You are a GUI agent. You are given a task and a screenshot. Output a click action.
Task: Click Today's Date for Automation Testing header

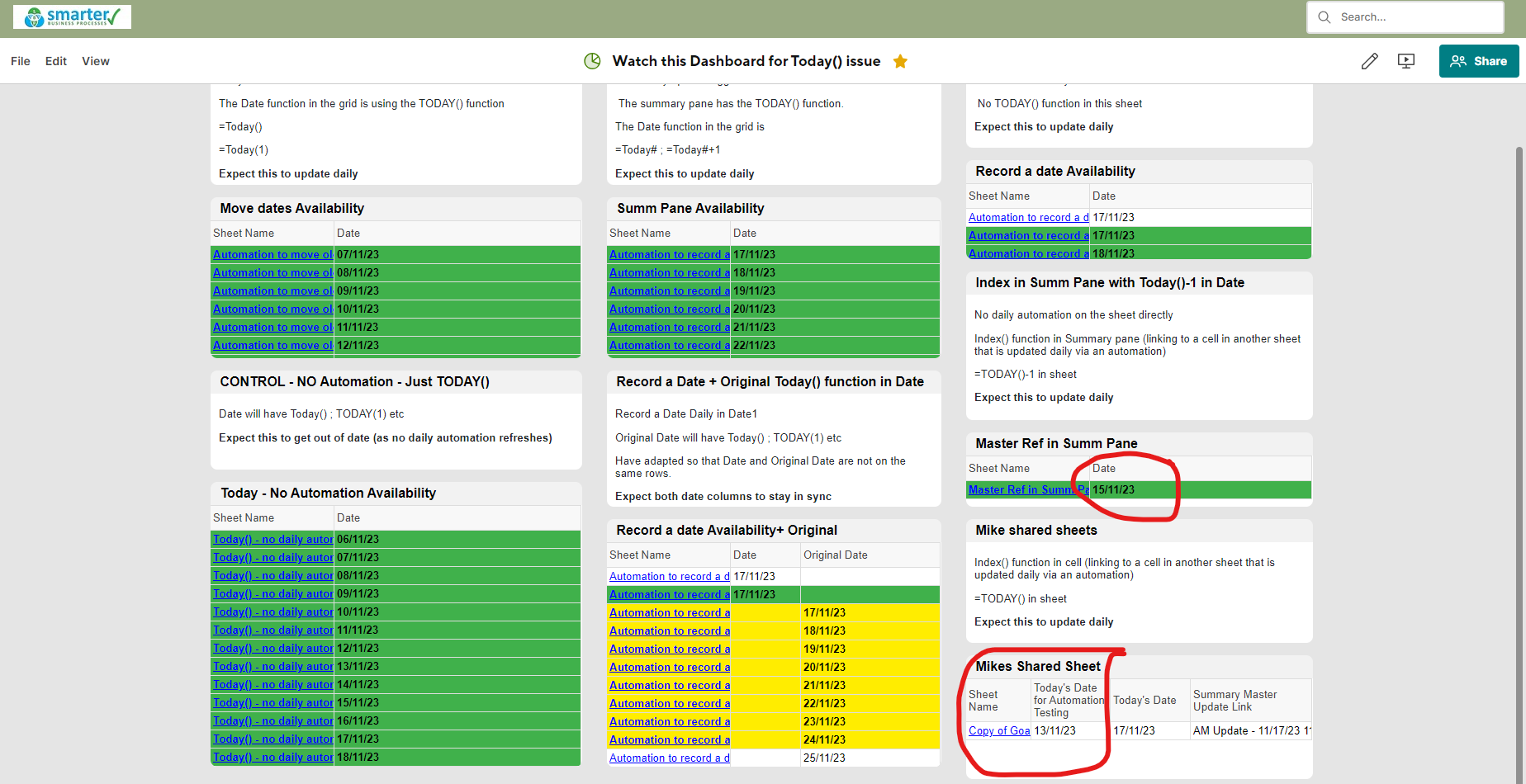pos(1069,701)
